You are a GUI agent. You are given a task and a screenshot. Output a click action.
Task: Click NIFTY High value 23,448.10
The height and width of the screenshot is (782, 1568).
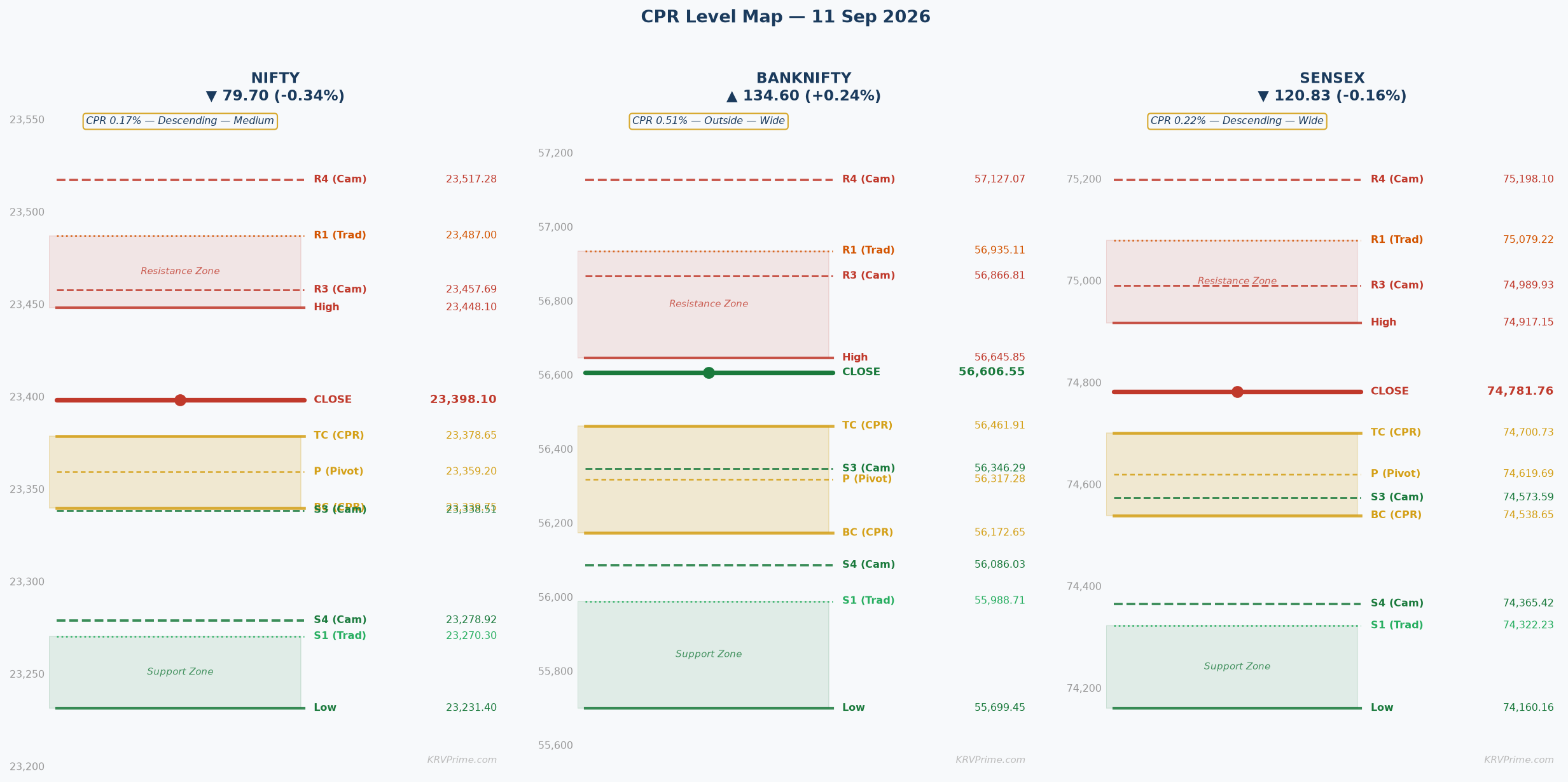471,307
